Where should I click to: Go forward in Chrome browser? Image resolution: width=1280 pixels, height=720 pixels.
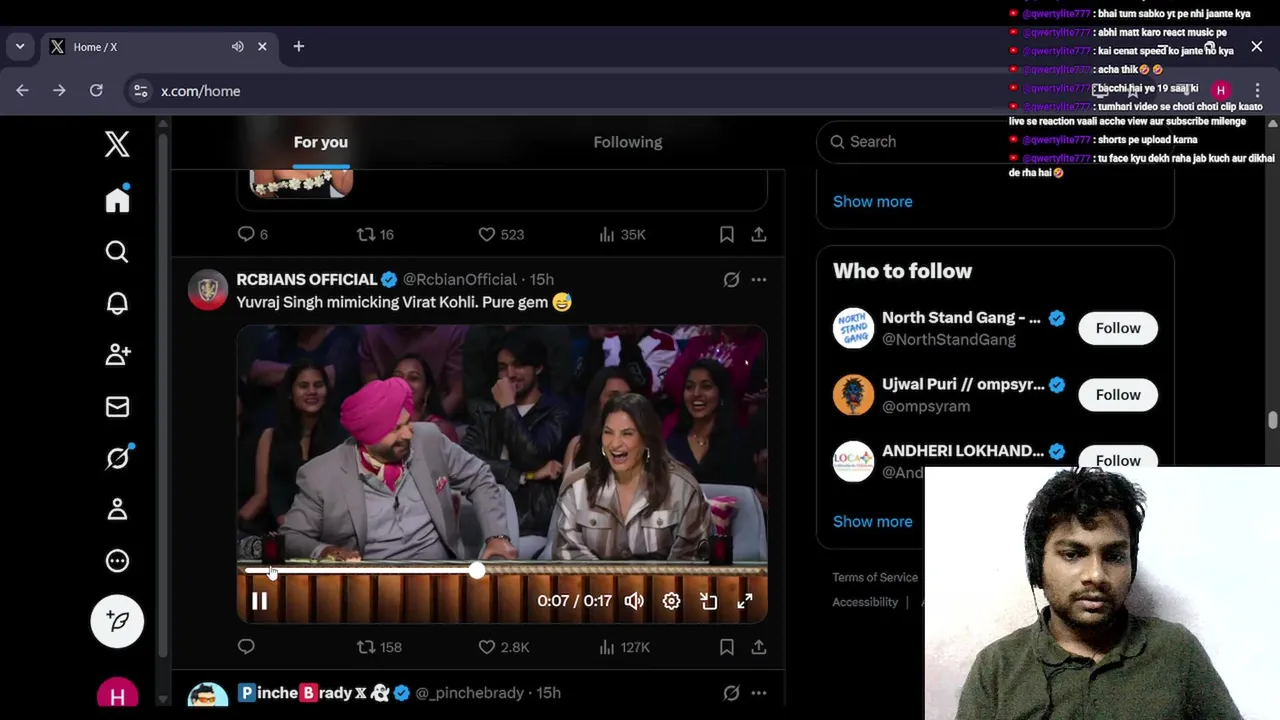coord(59,90)
